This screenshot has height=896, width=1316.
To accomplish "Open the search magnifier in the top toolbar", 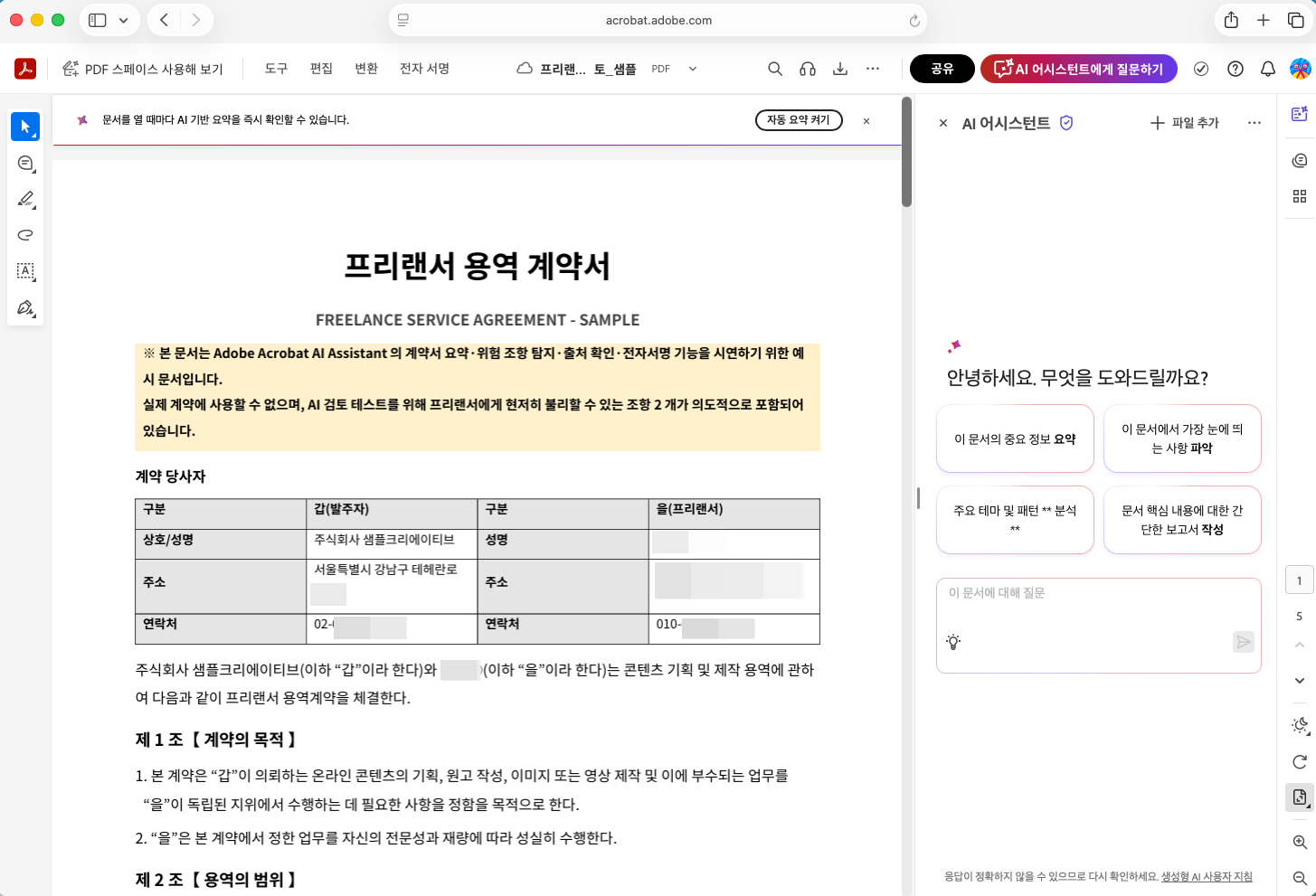I will pyautogui.click(x=775, y=69).
